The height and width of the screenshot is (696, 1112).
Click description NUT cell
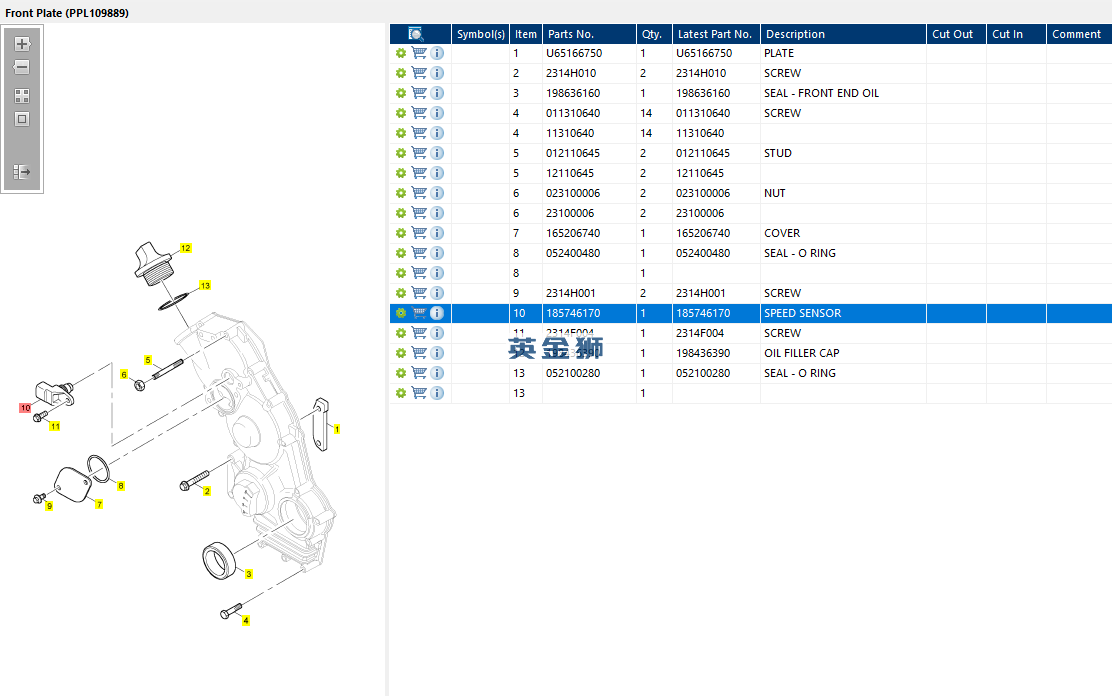click(x=843, y=193)
